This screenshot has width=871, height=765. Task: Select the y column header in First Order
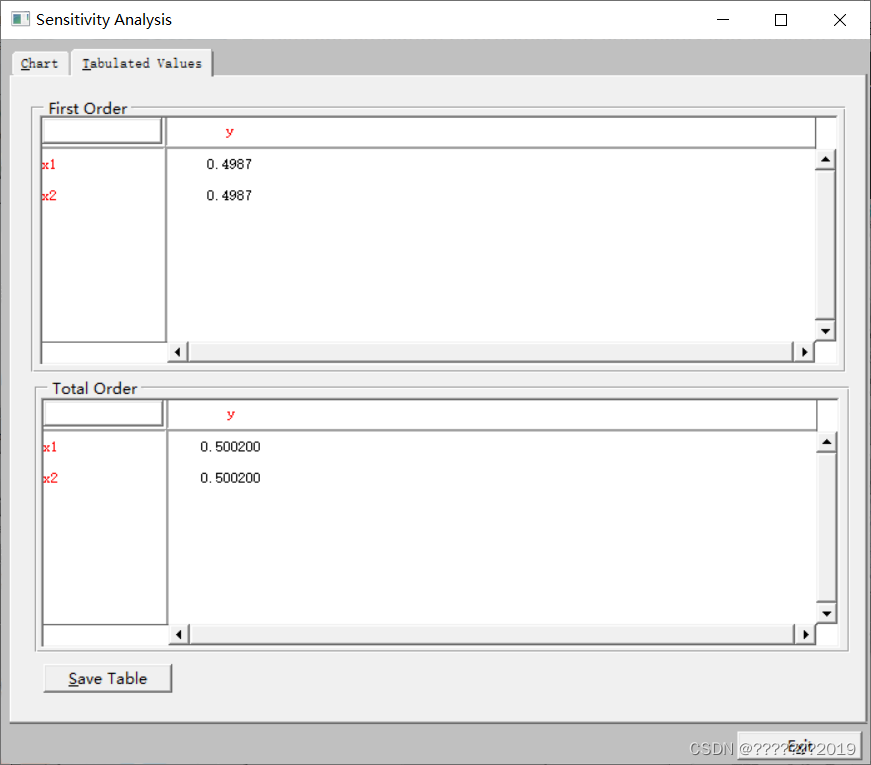(x=229, y=132)
